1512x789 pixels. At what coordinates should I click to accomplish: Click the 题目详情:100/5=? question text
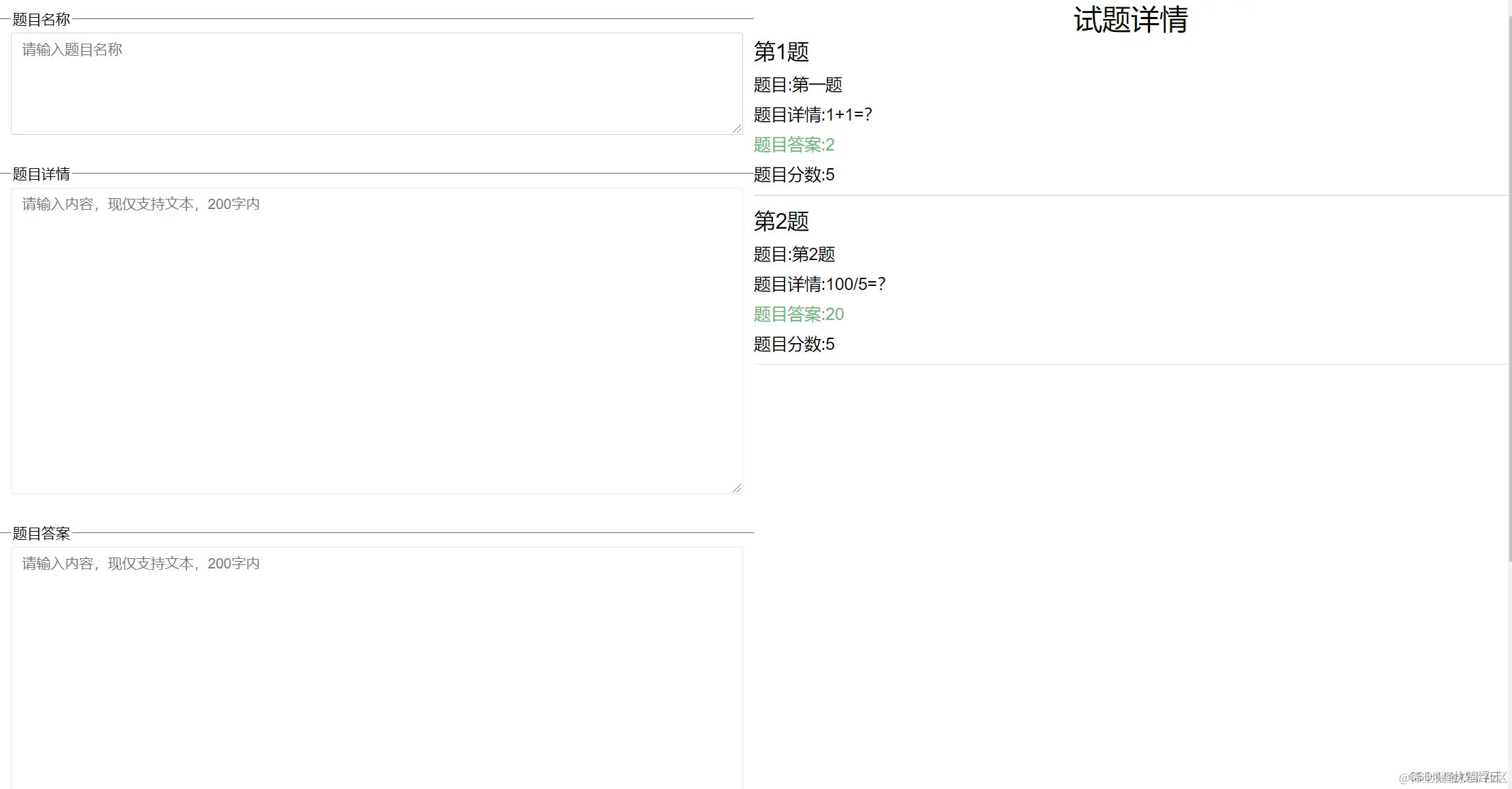pos(819,284)
